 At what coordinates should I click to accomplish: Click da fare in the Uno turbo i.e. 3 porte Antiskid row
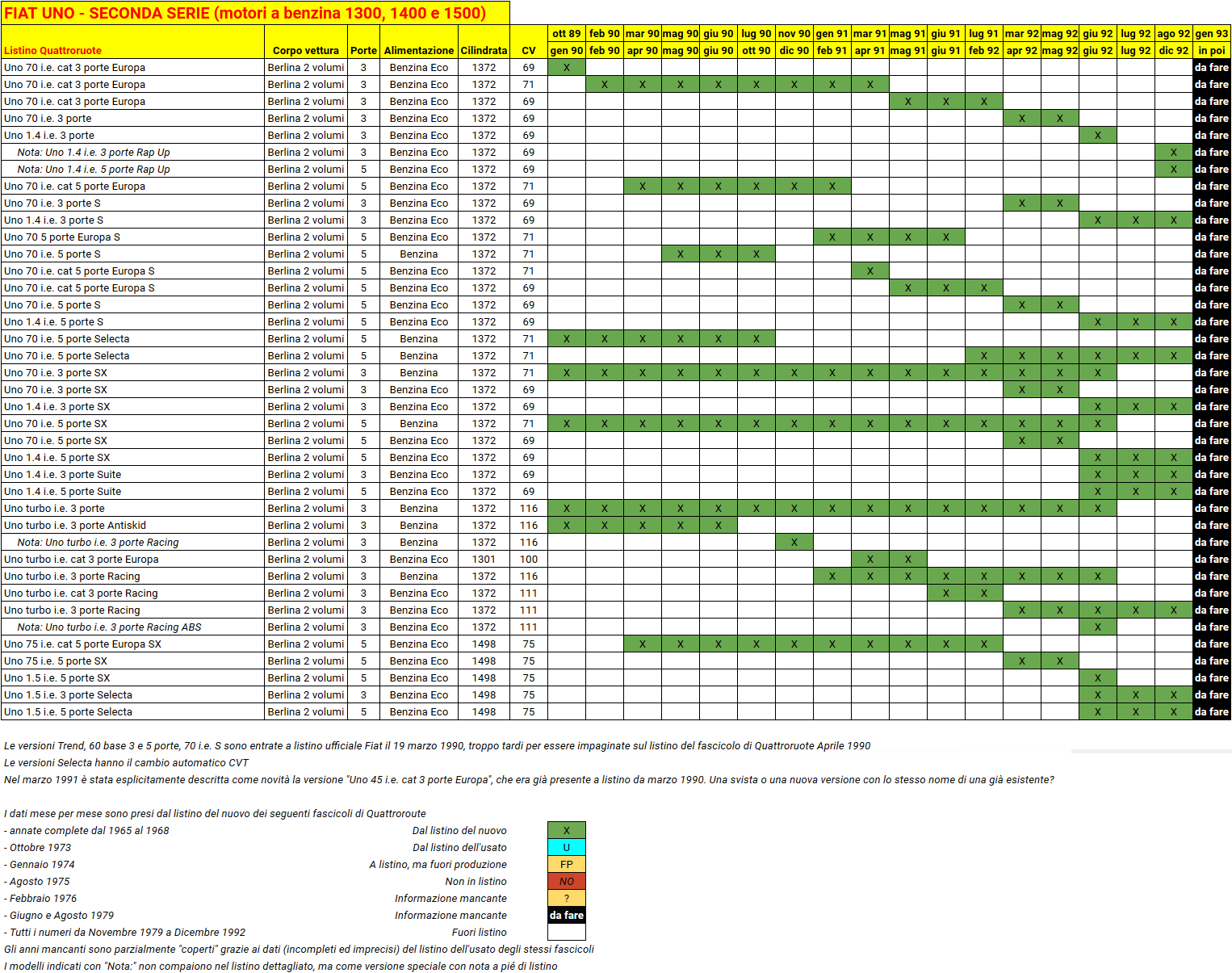point(1212,525)
